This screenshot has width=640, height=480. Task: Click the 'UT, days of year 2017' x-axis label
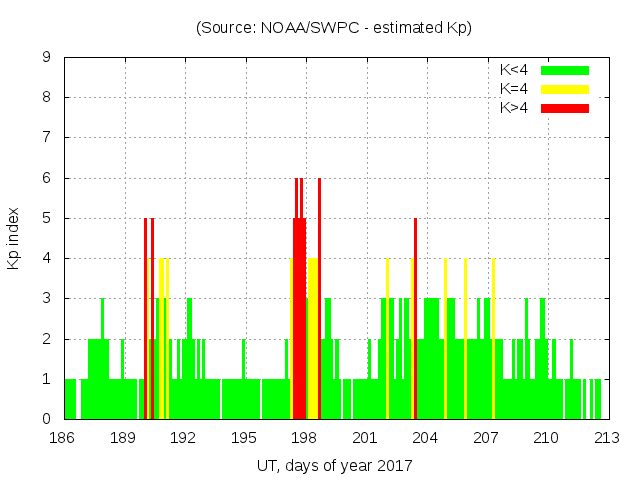point(334,465)
